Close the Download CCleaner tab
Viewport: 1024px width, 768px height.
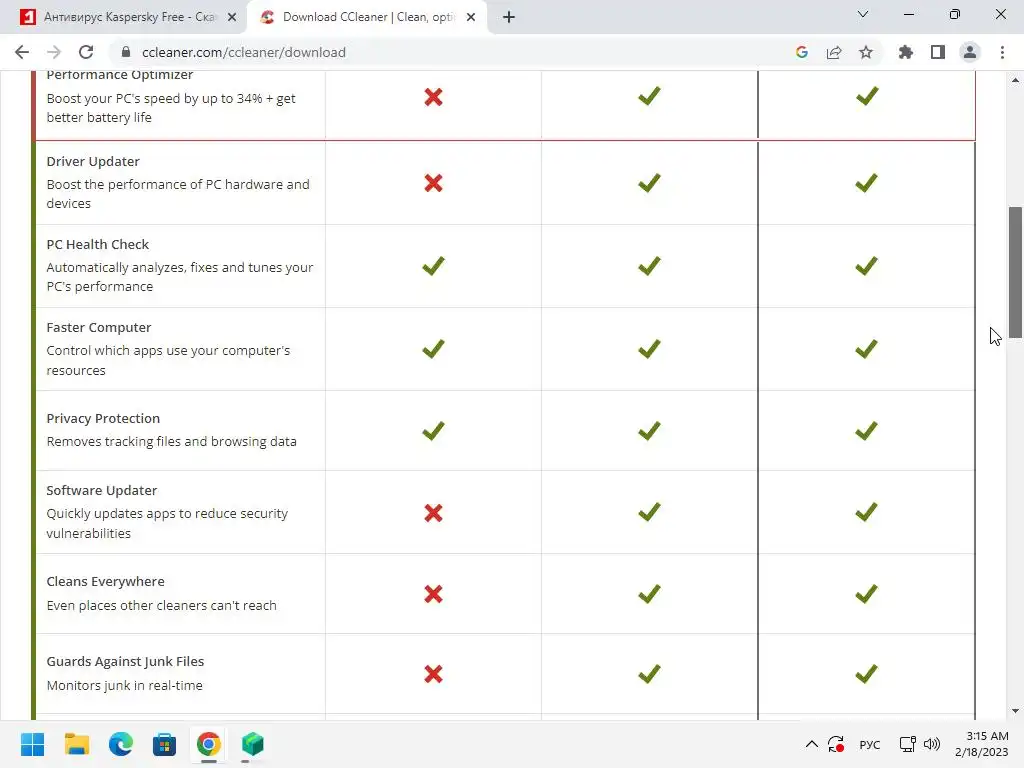471,17
